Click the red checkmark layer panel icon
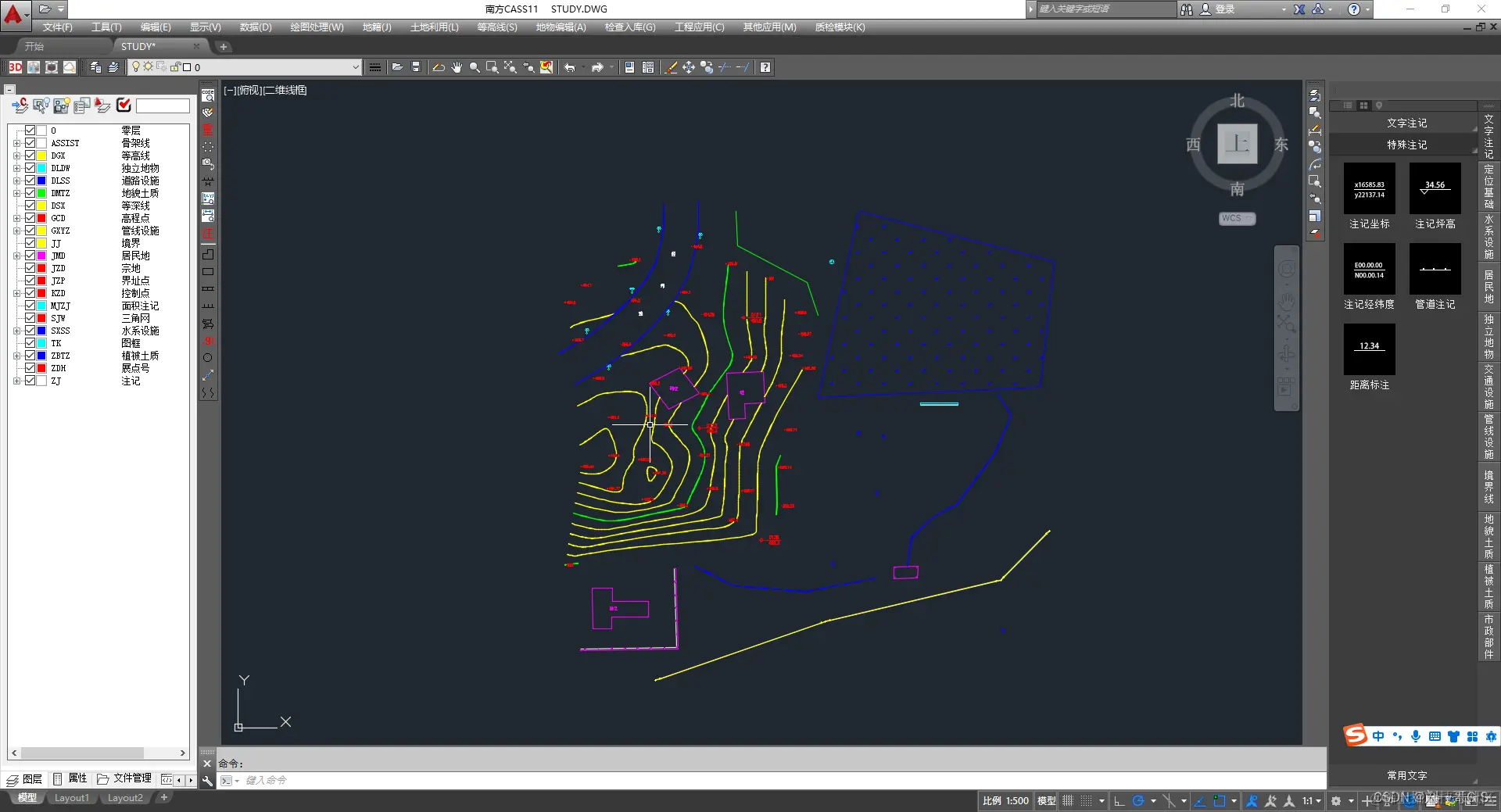 coord(124,105)
